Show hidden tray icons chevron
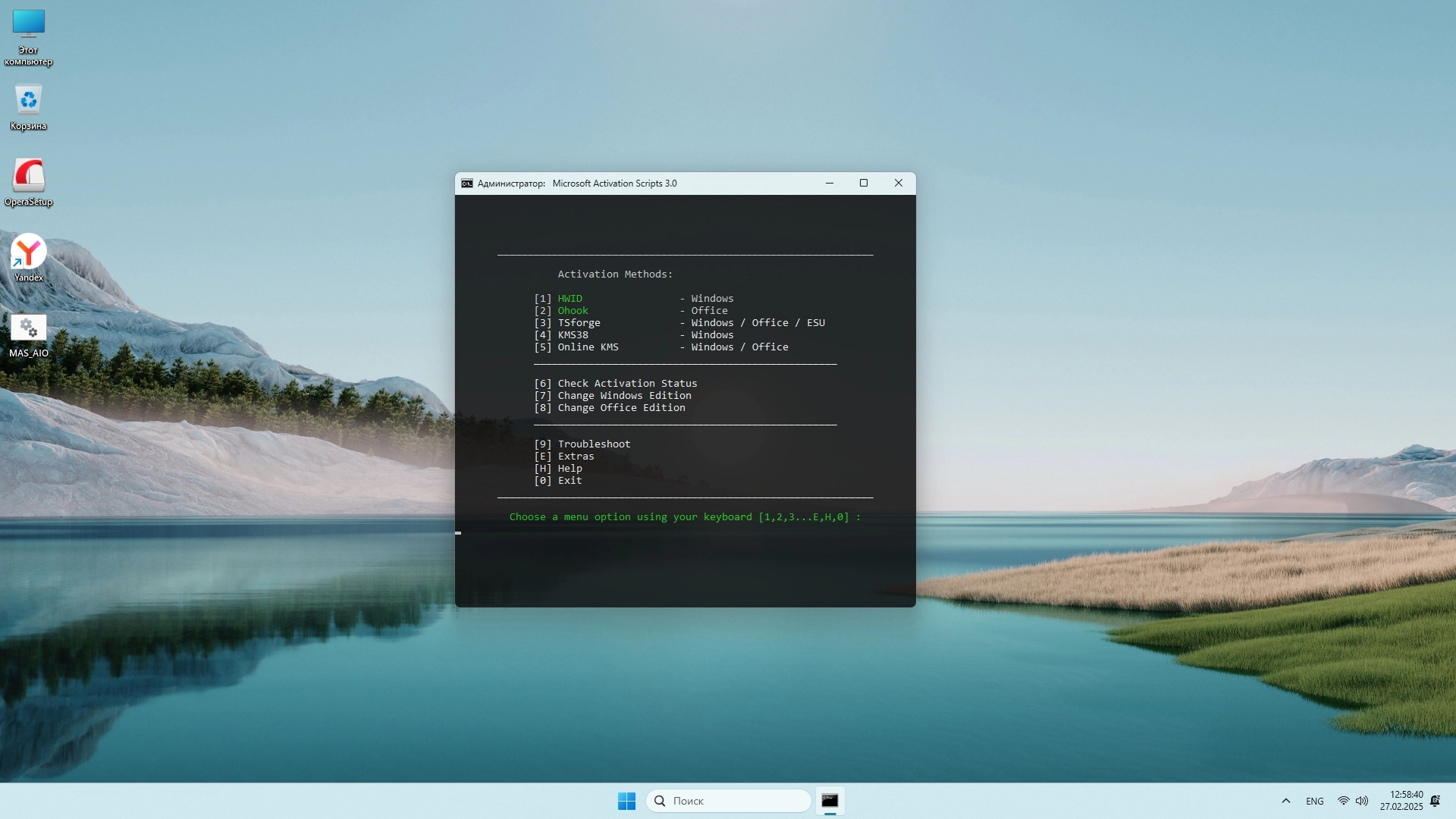 (x=1286, y=801)
